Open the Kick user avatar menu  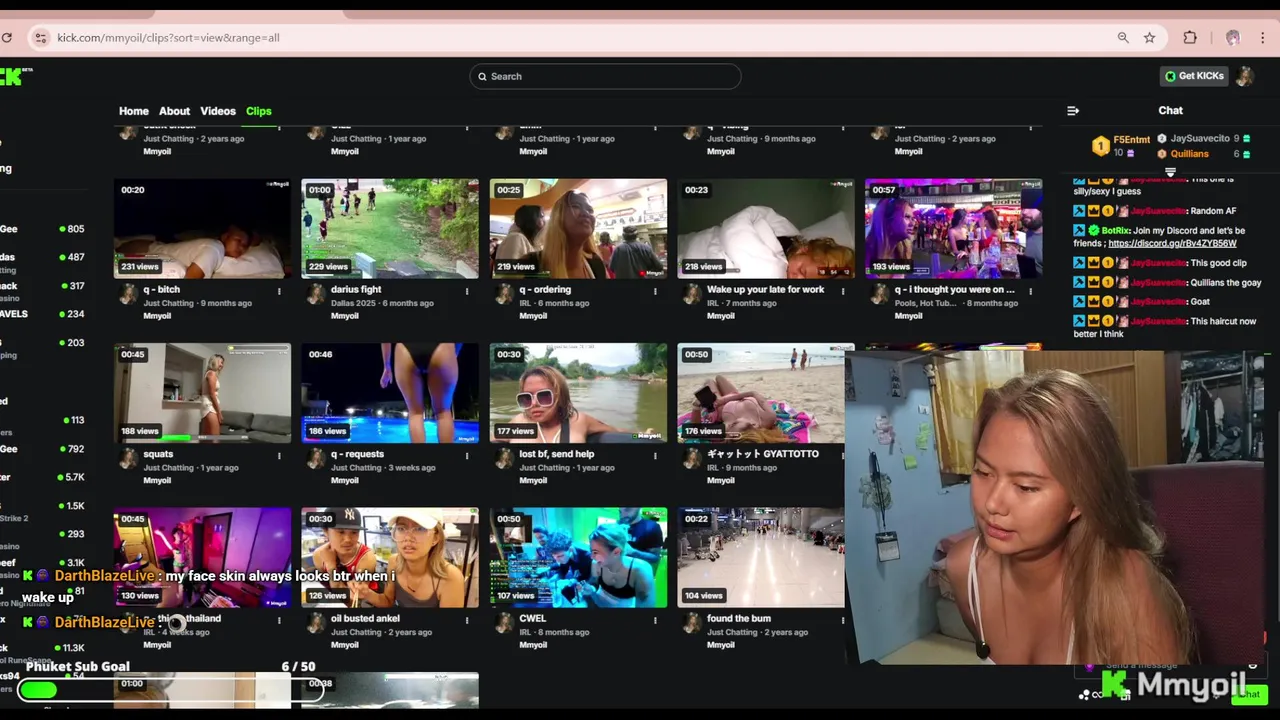pyautogui.click(x=1245, y=76)
